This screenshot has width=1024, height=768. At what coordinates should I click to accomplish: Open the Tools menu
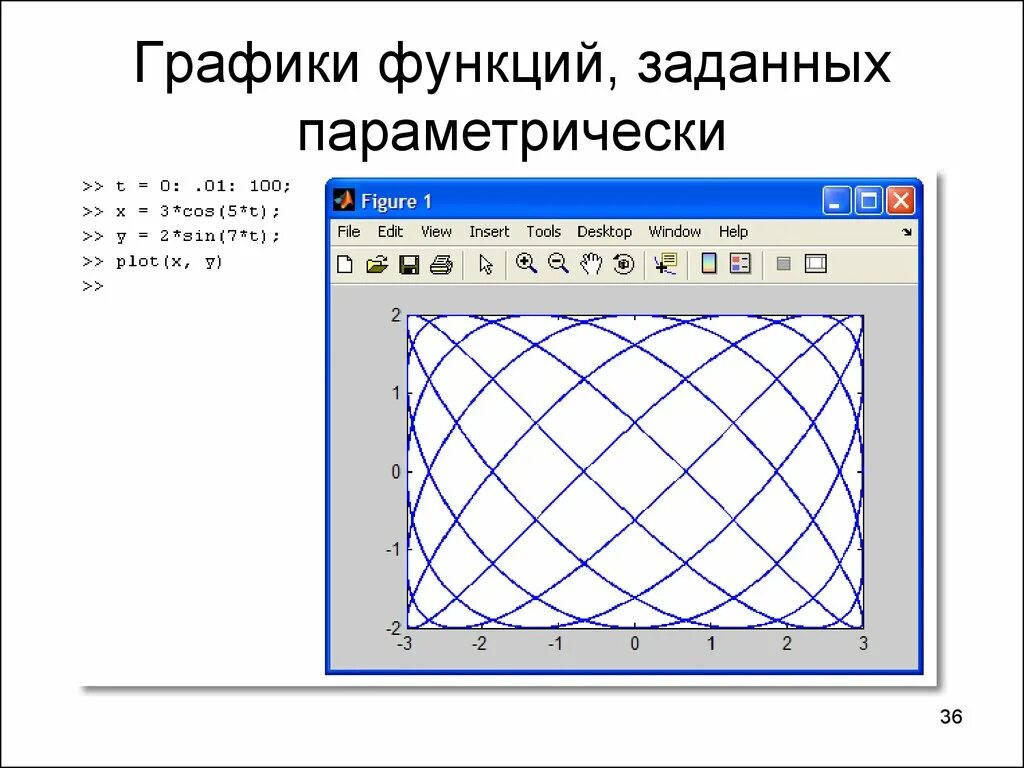pyautogui.click(x=543, y=232)
